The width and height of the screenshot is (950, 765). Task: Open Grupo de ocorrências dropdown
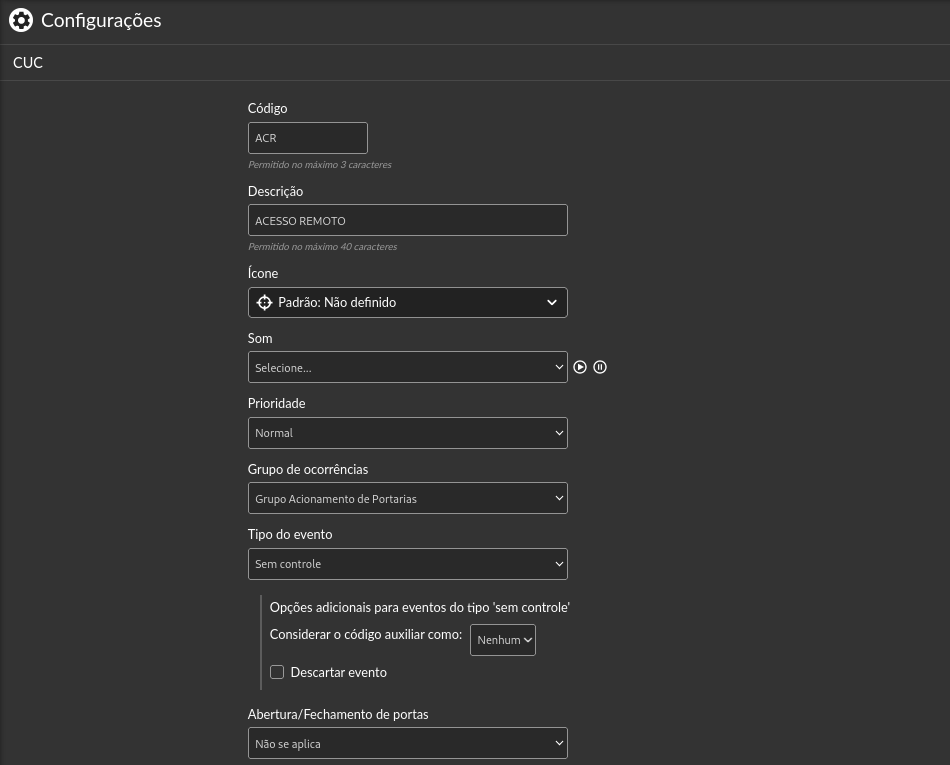coord(408,498)
